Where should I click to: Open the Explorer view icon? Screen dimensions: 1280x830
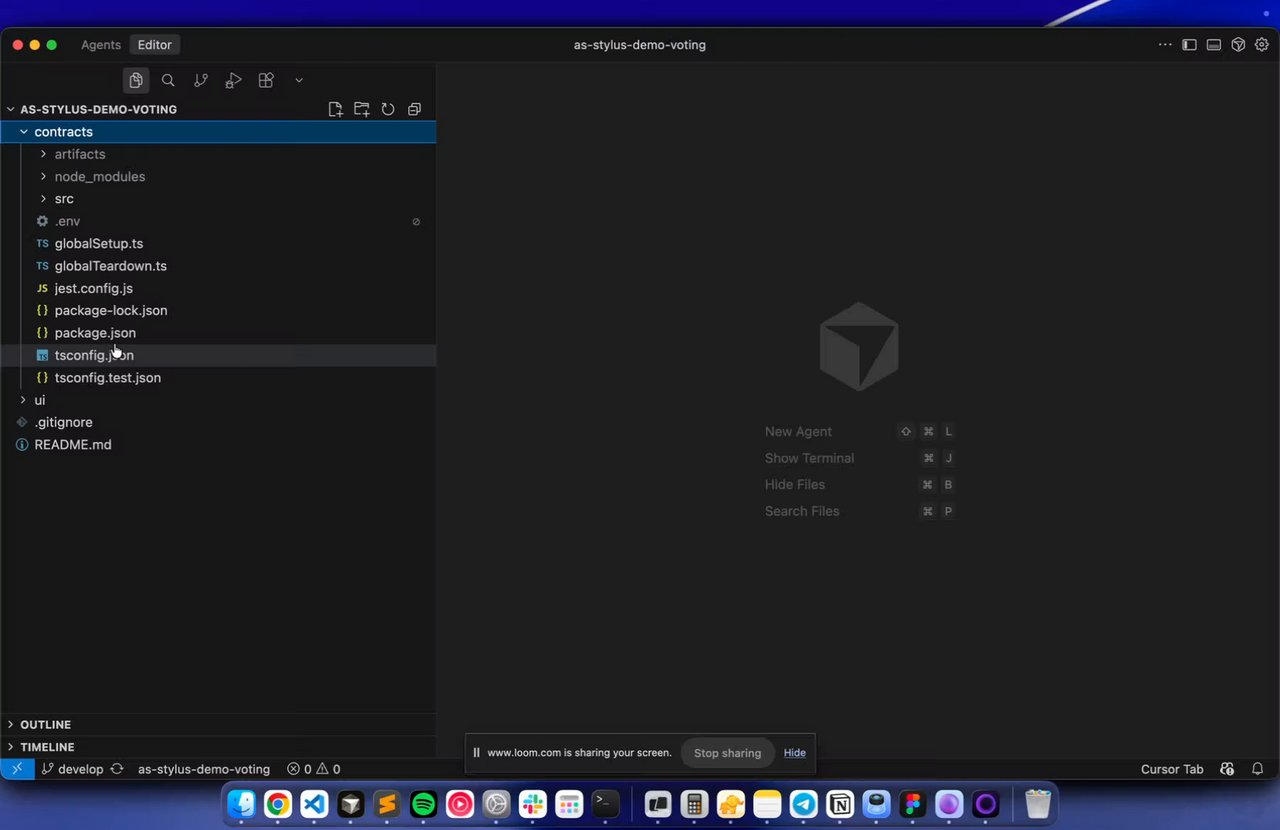[136, 80]
